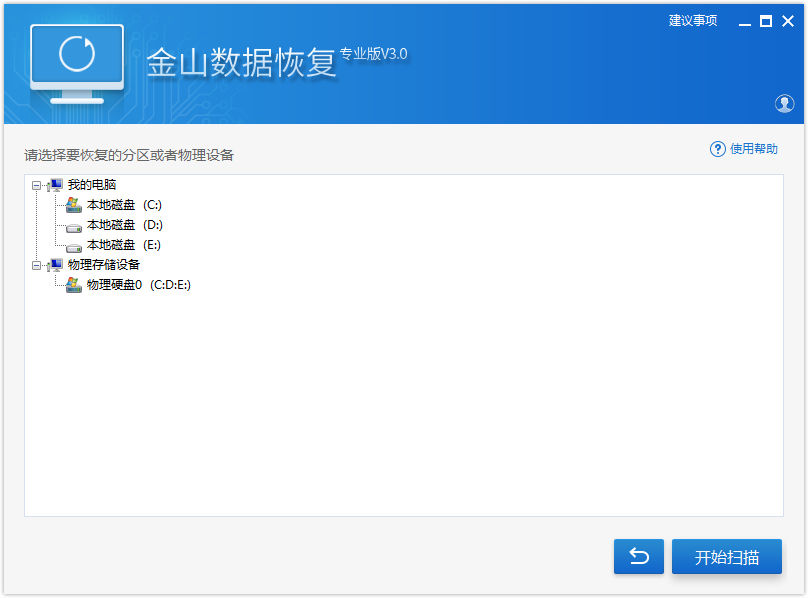
Task: Click the help question mark icon
Action: pyautogui.click(x=717, y=149)
